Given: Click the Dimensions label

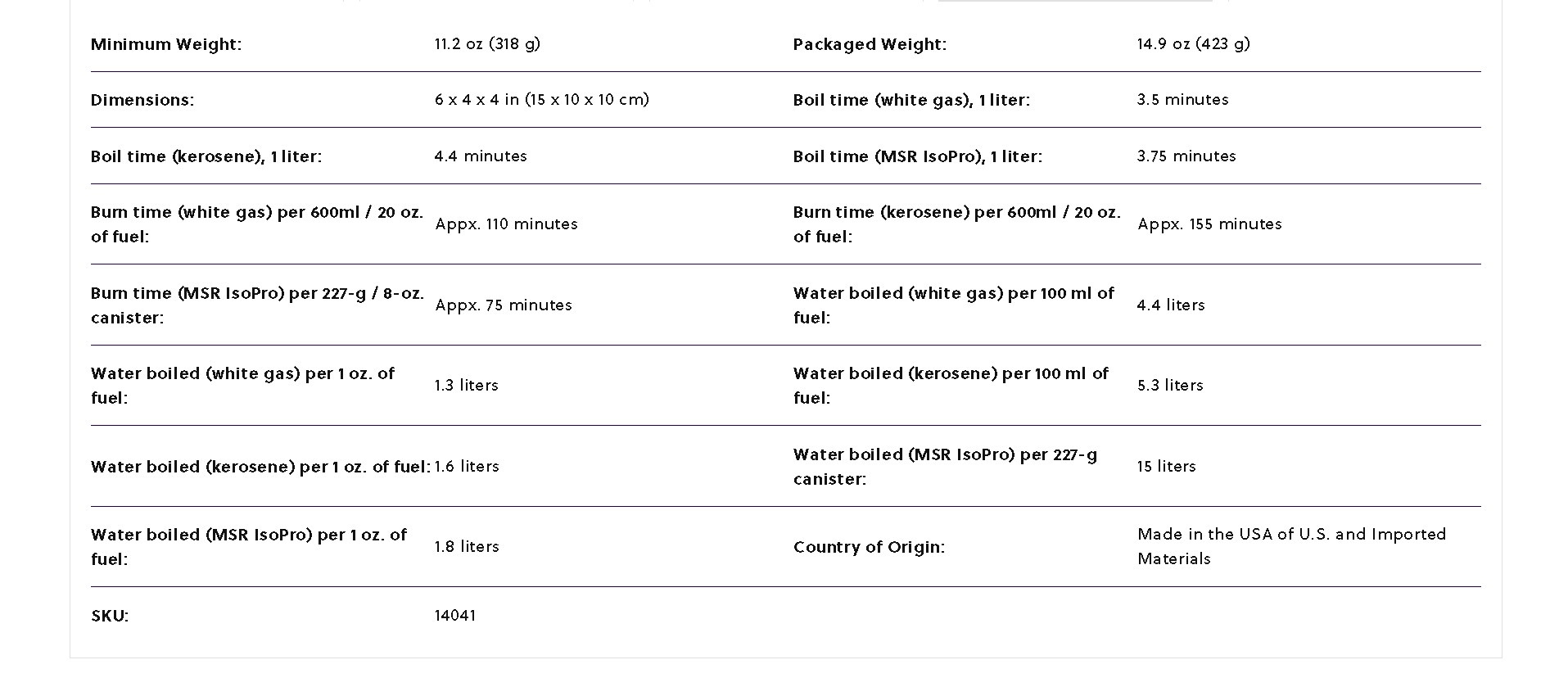Looking at the screenshot, I should (x=142, y=100).
